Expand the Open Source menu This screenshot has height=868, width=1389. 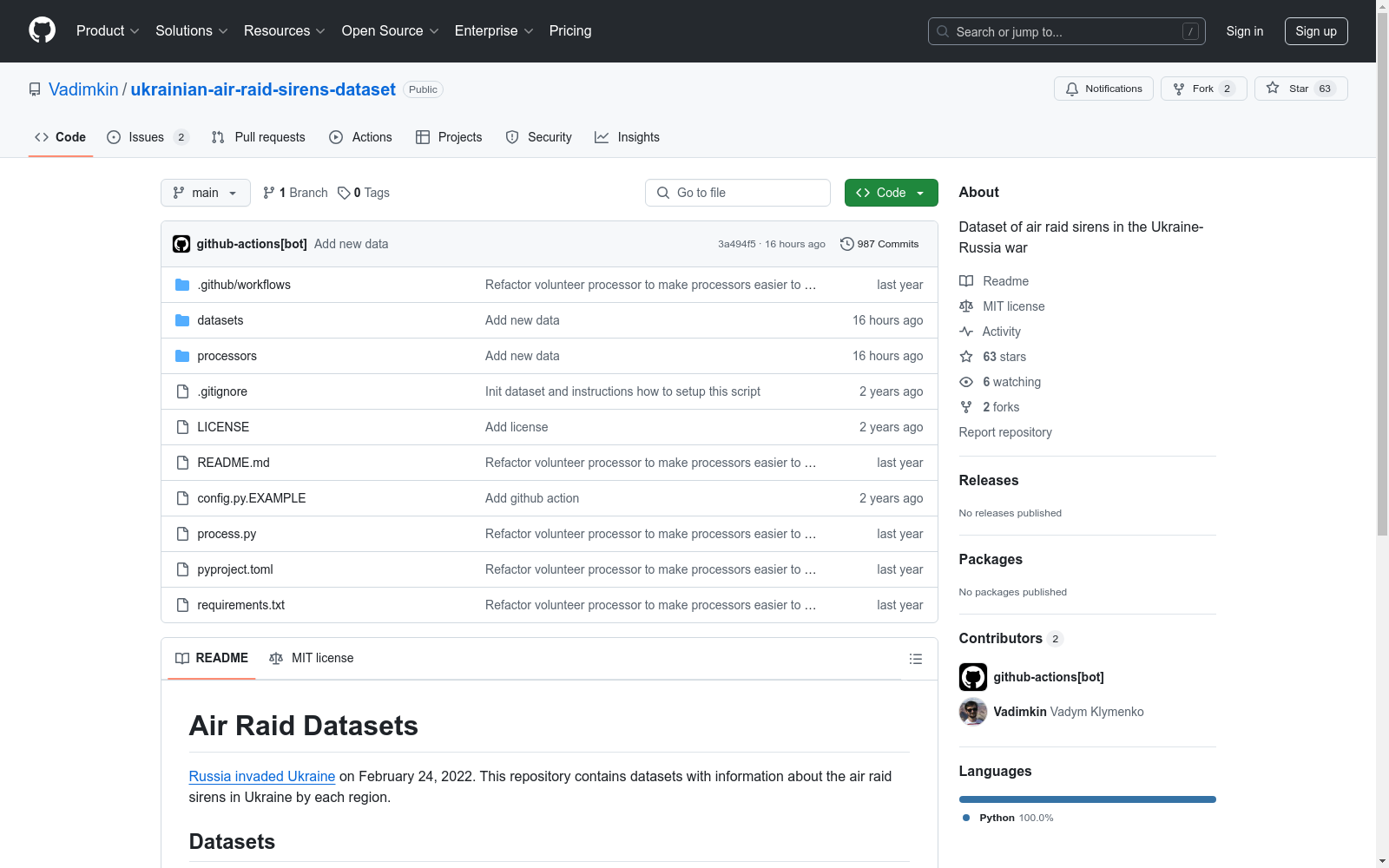(x=391, y=31)
